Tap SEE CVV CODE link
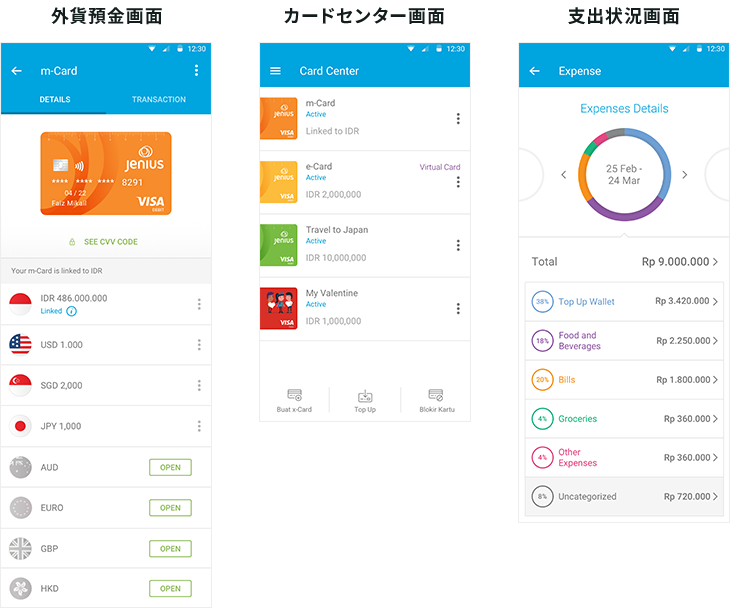The width and height of the screenshot is (730, 609). [x=104, y=242]
